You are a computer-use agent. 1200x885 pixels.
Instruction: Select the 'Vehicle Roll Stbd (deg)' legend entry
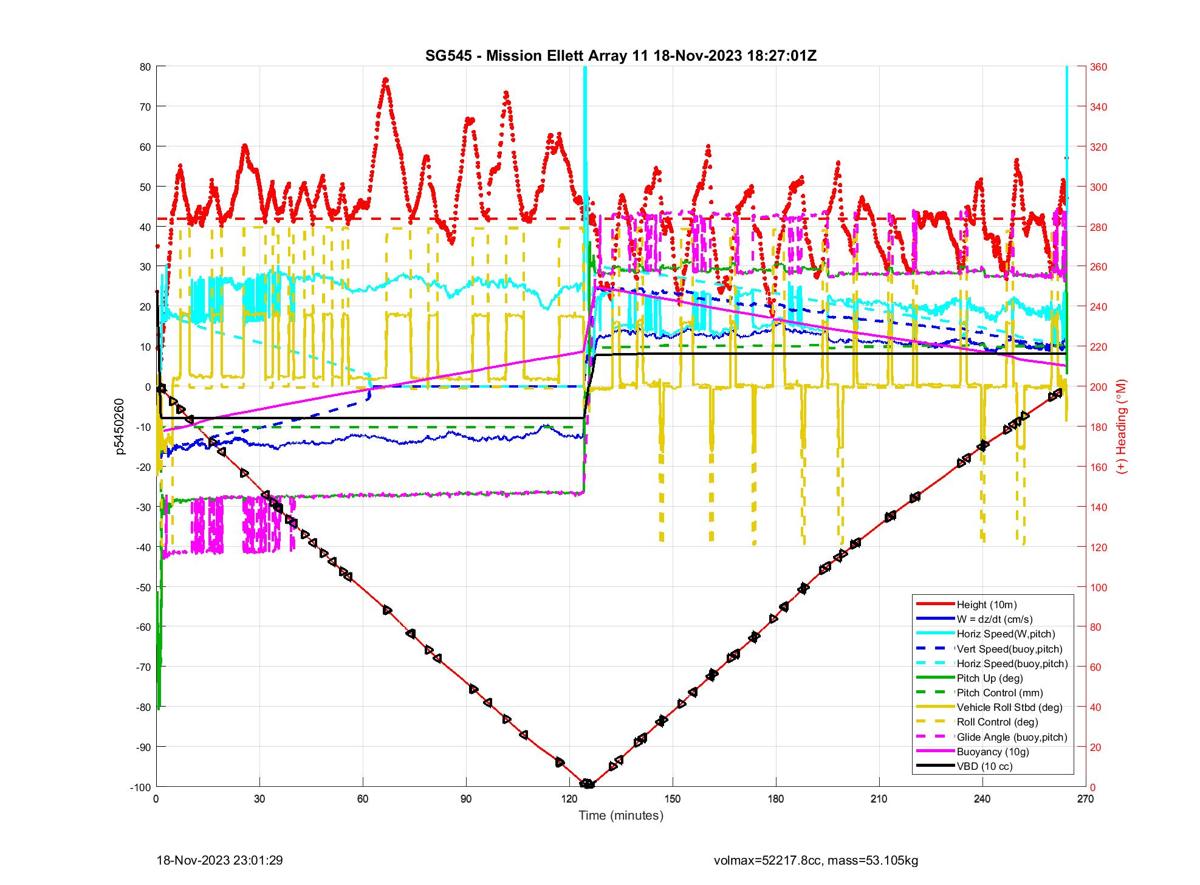(x=1010, y=707)
